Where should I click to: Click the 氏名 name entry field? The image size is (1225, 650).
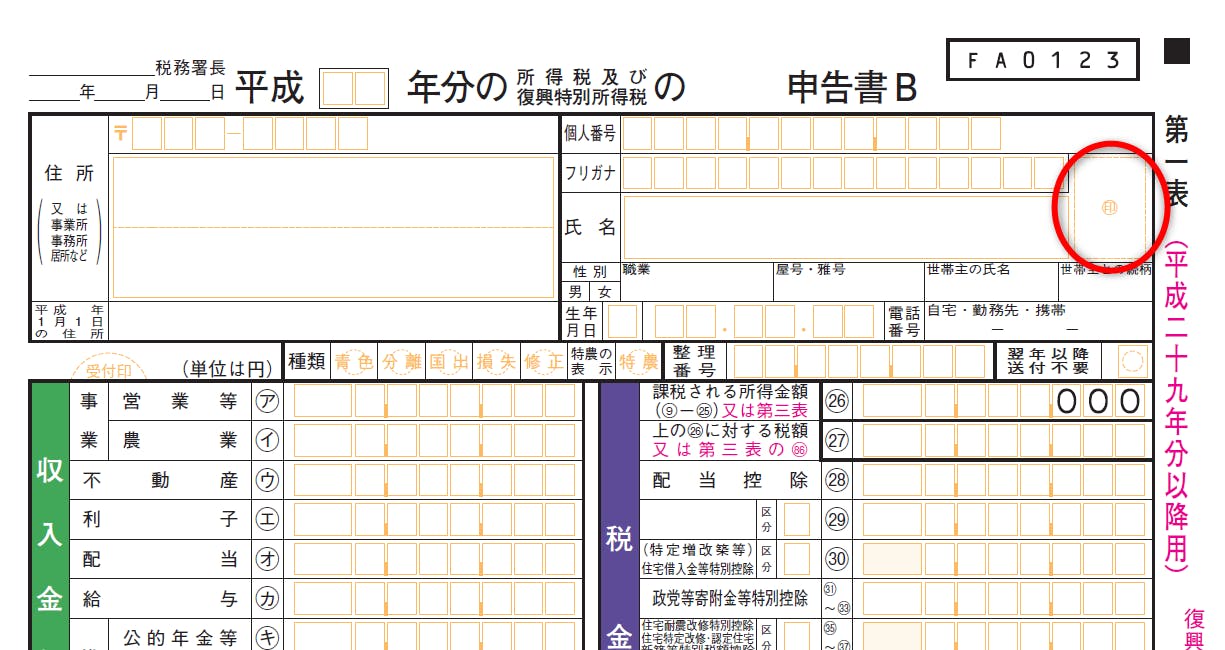(x=840, y=228)
